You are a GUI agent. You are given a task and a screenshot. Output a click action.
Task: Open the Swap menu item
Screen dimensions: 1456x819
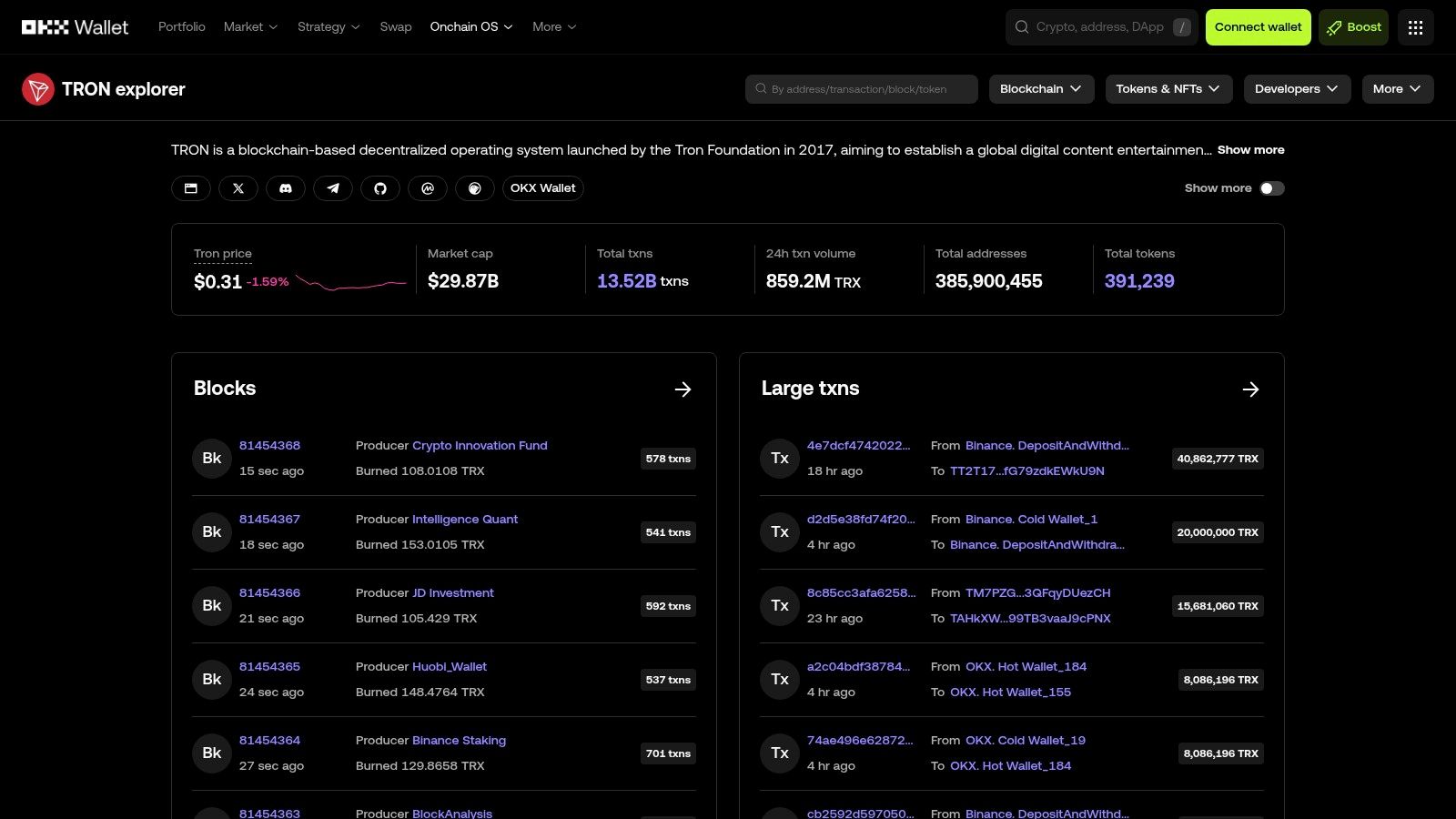click(395, 26)
